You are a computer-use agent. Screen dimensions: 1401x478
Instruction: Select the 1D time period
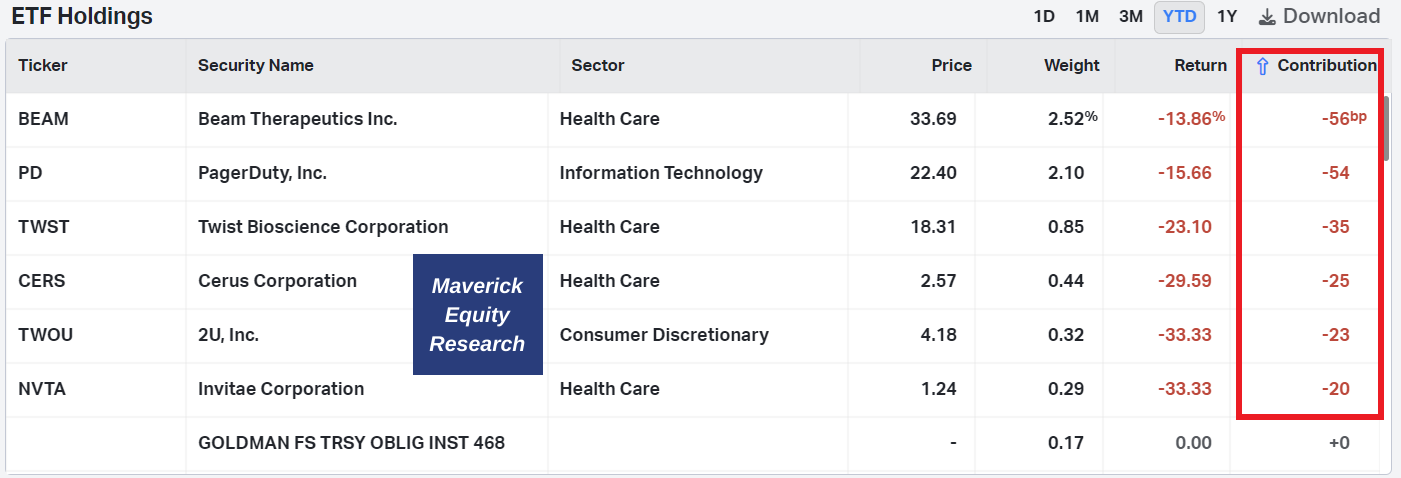(1044, 16)
